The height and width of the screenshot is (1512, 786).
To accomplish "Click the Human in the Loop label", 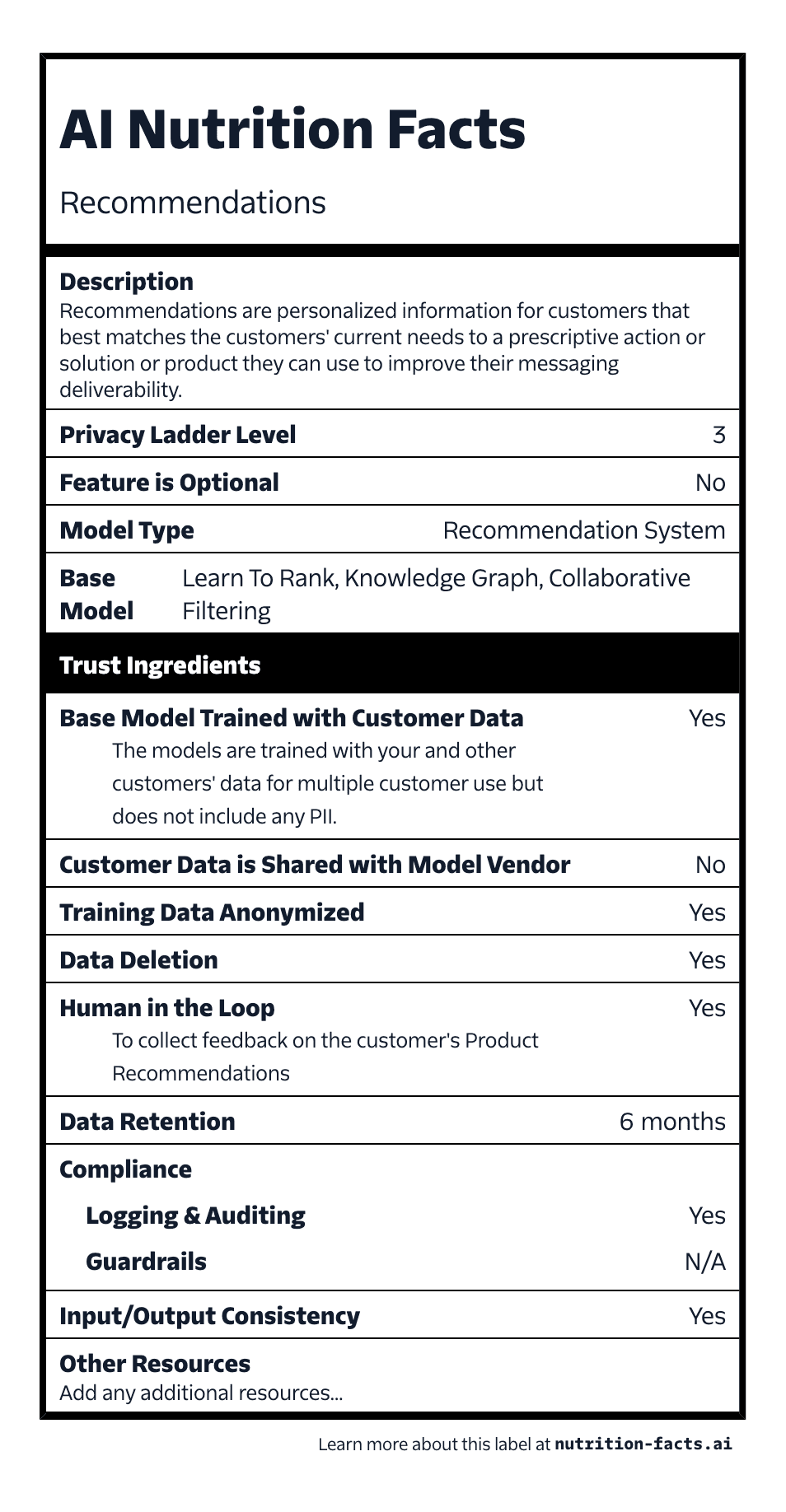I will tap(167, 1008).
